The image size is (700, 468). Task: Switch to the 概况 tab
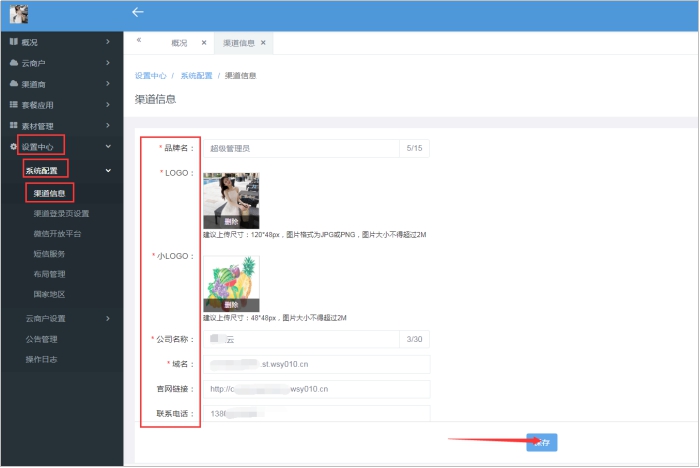coord(179,43)
